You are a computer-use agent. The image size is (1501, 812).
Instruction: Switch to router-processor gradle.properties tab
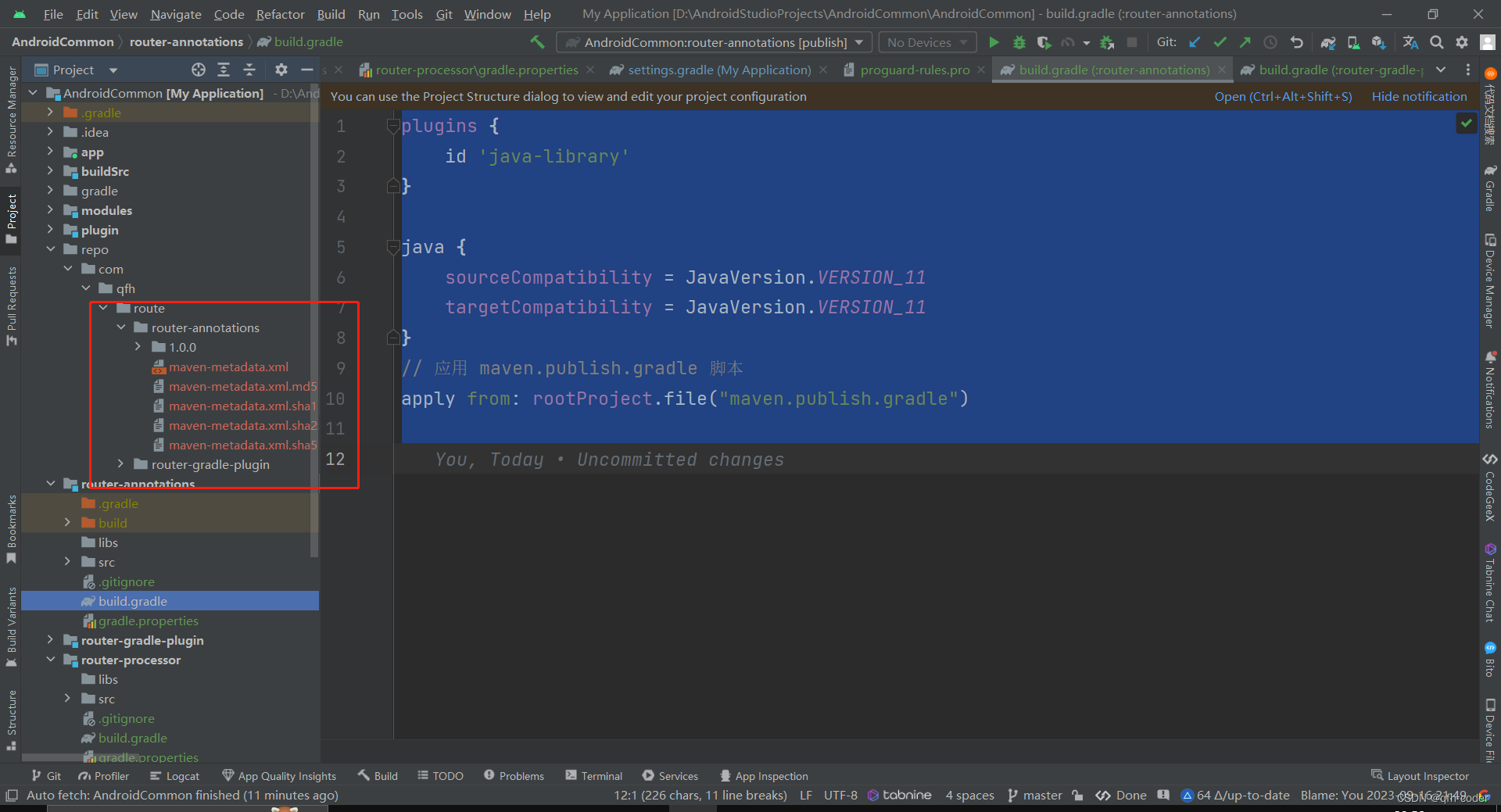click(x=476, y=70)
